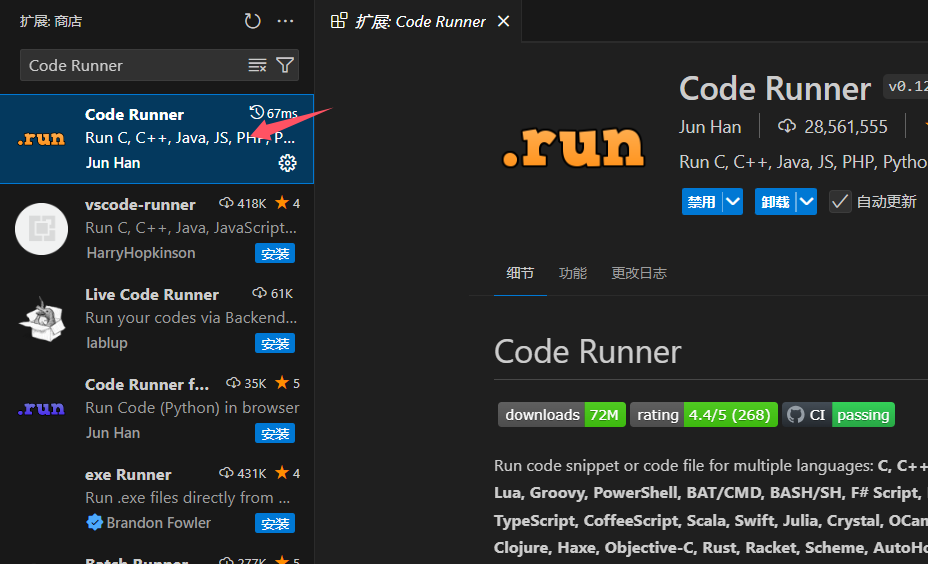The width and height of the screenshot is (928, 564).
Task: Click the vscode-runner extension icon
Action: click(x=41, y=229)
